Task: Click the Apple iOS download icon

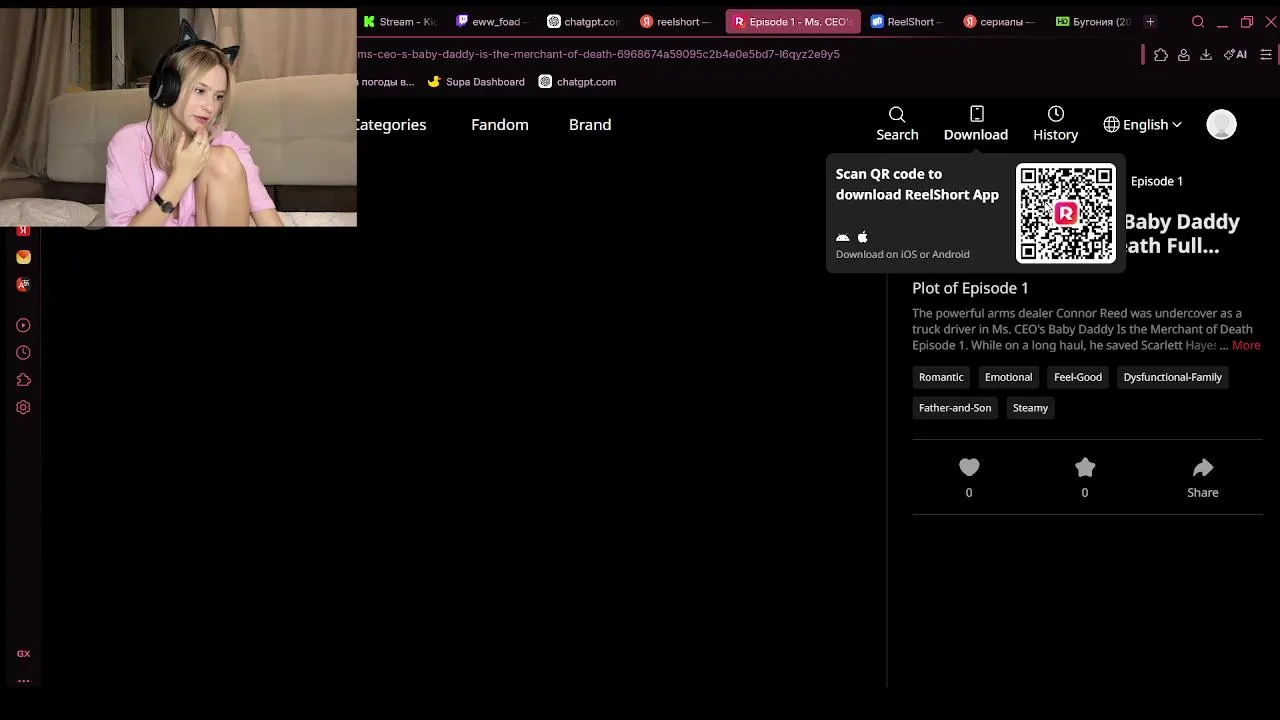Action: click(863, 237)
